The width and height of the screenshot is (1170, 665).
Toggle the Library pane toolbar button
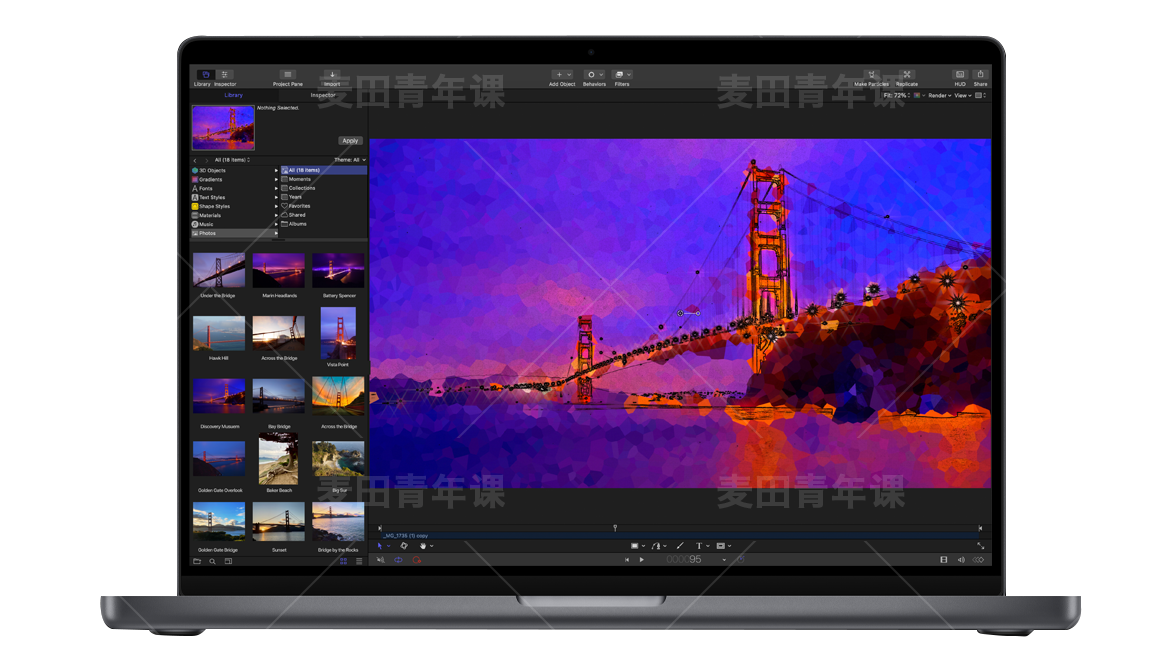coord(206,75)
